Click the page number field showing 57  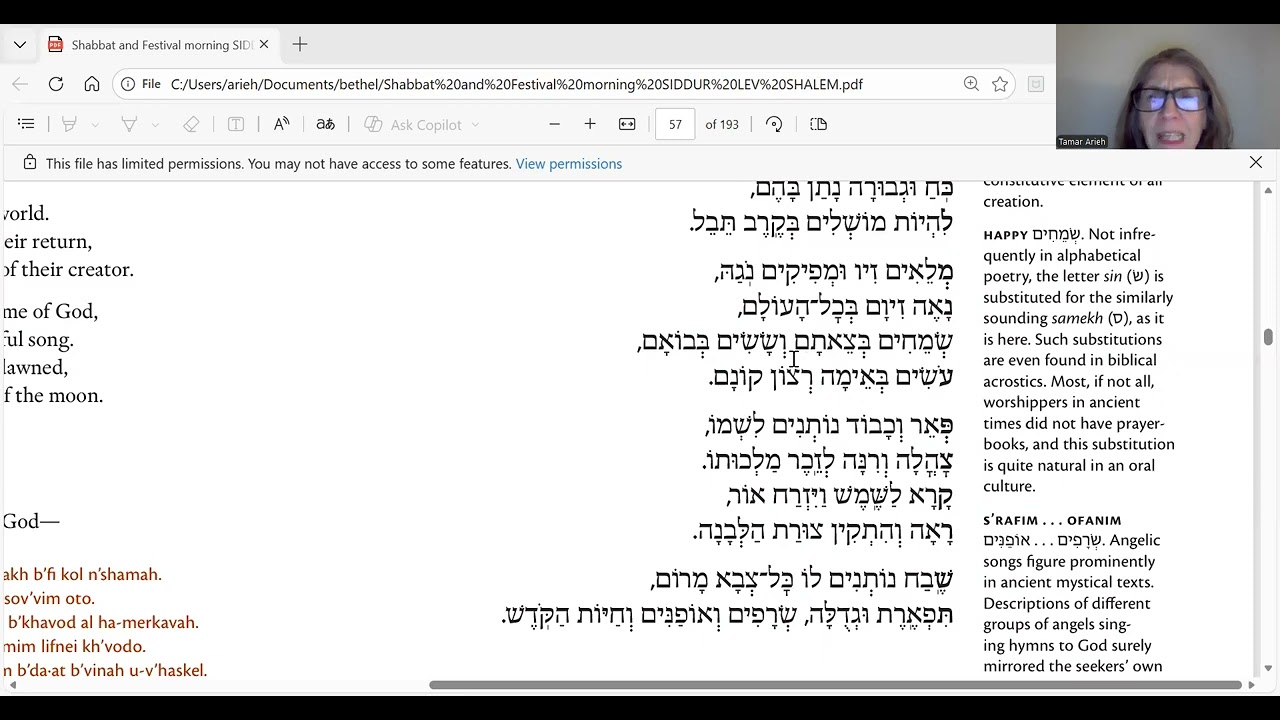coord(675,124)
